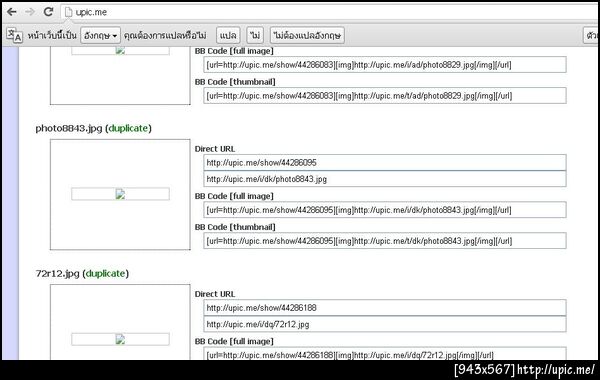Click duplicate label next to 72r12.jpg

point(105,274)
